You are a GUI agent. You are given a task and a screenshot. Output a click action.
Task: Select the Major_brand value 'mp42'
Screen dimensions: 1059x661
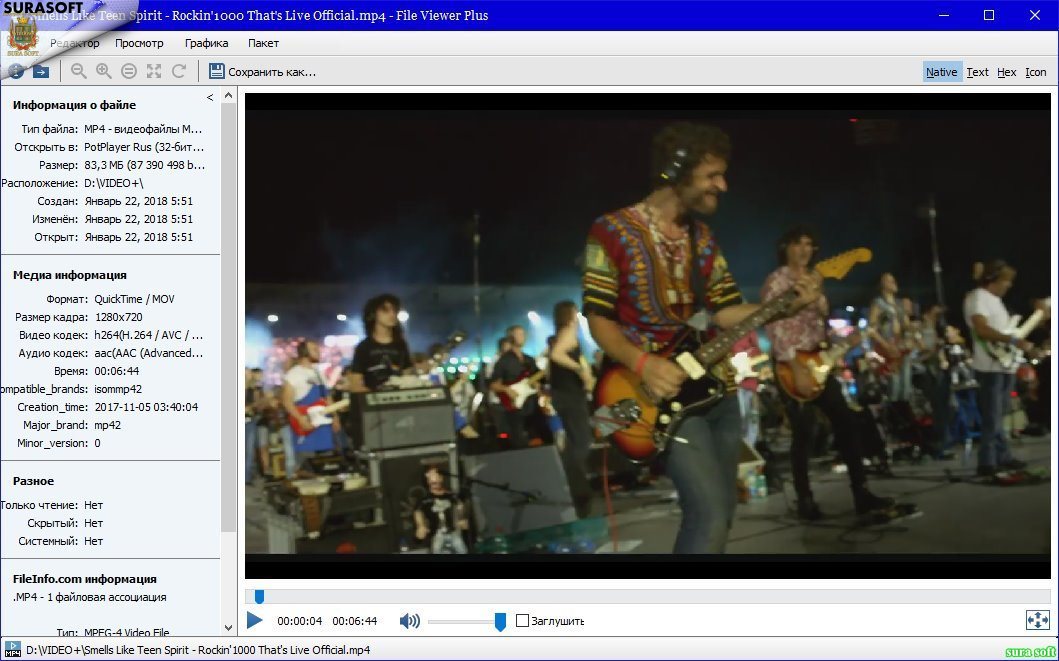(108, 425)
